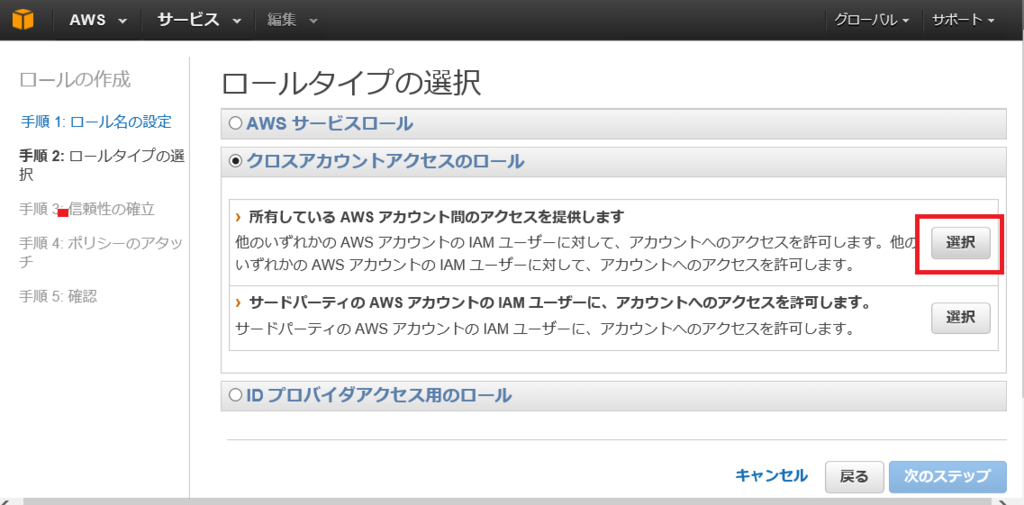The width and height of the screenshot is (1024, 505).
Task: Click 手順 3: 信頼性の確立 step
Action: tap(87, 209)
